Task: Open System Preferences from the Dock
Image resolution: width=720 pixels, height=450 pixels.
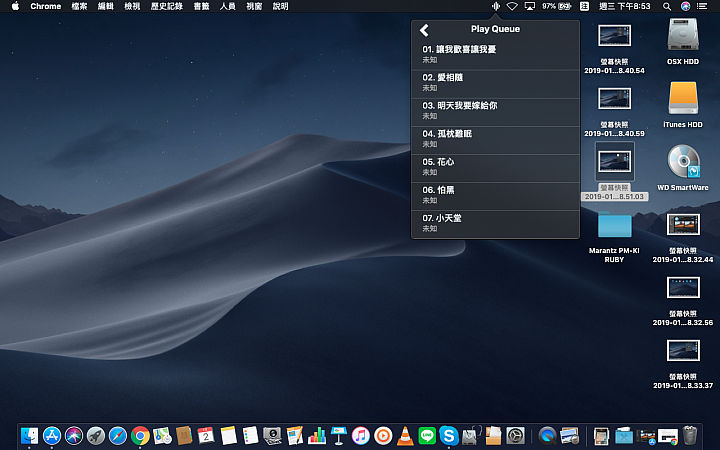Action: pyautogui.click(x=515, y=435)
